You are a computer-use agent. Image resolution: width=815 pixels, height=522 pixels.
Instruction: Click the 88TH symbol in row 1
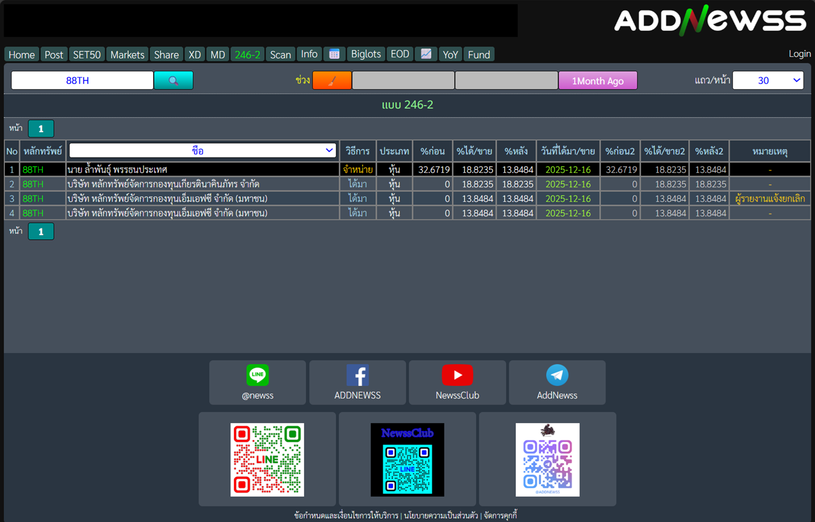coord(33,170)
